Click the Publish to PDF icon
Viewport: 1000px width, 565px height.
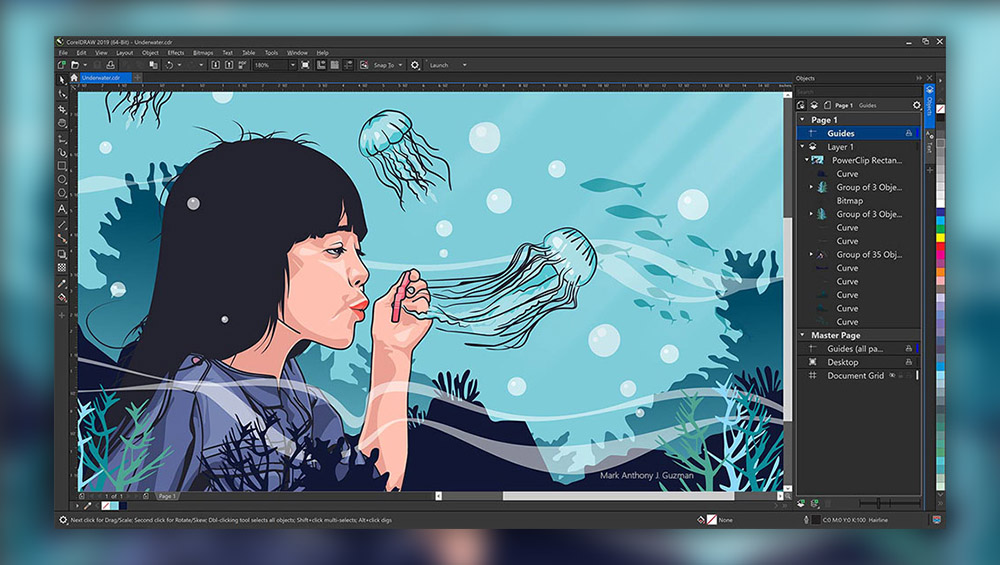click(x=242, y=65)
